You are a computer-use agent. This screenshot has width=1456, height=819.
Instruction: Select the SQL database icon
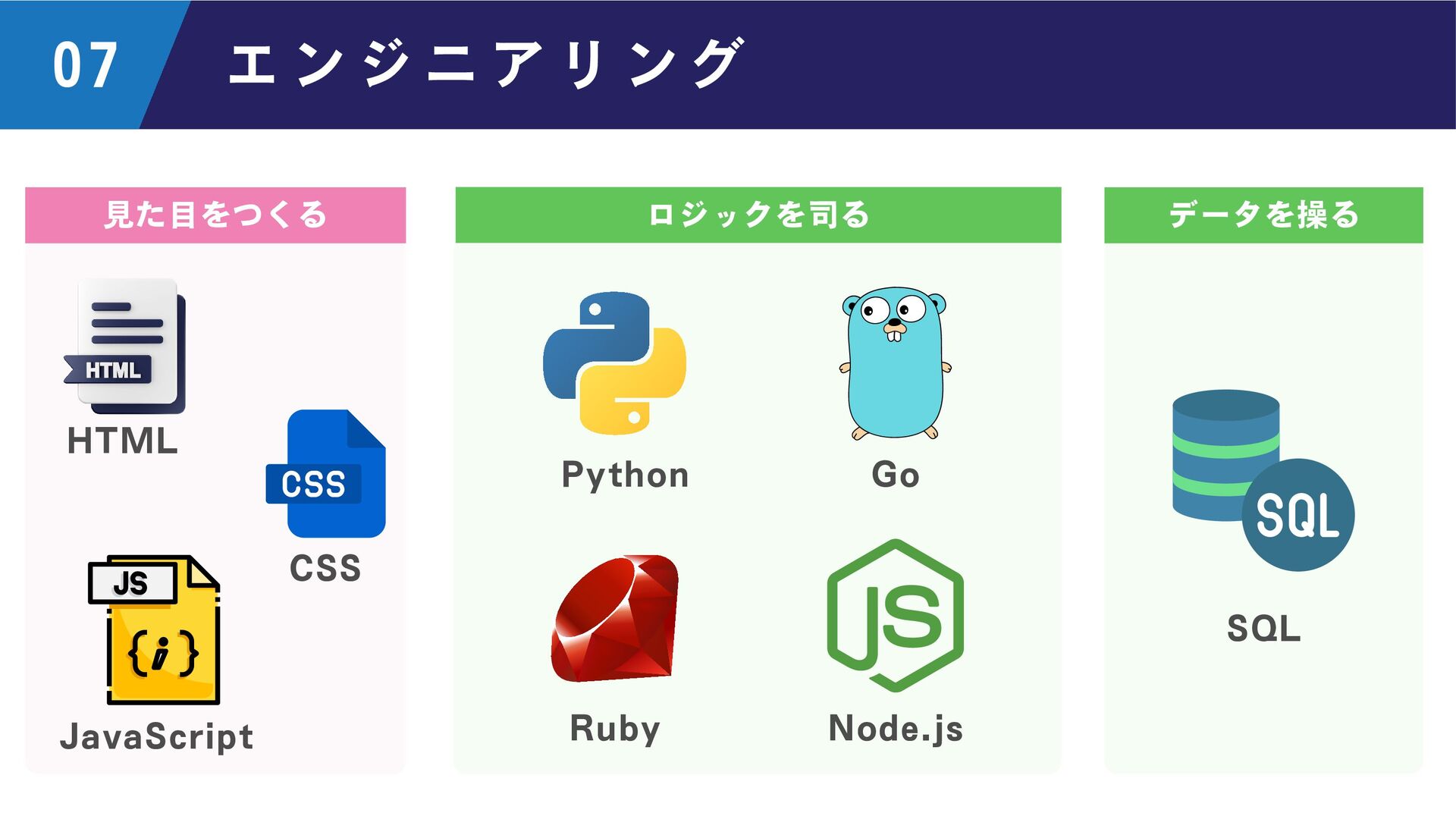pos(1263,480)
